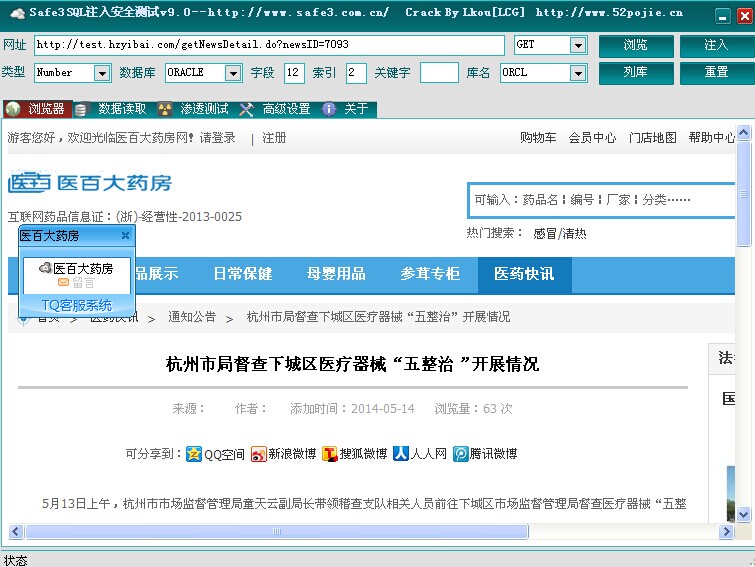Open the 日常保健 navigation item
Screen dimensions: 755x567
pos(243,274)
